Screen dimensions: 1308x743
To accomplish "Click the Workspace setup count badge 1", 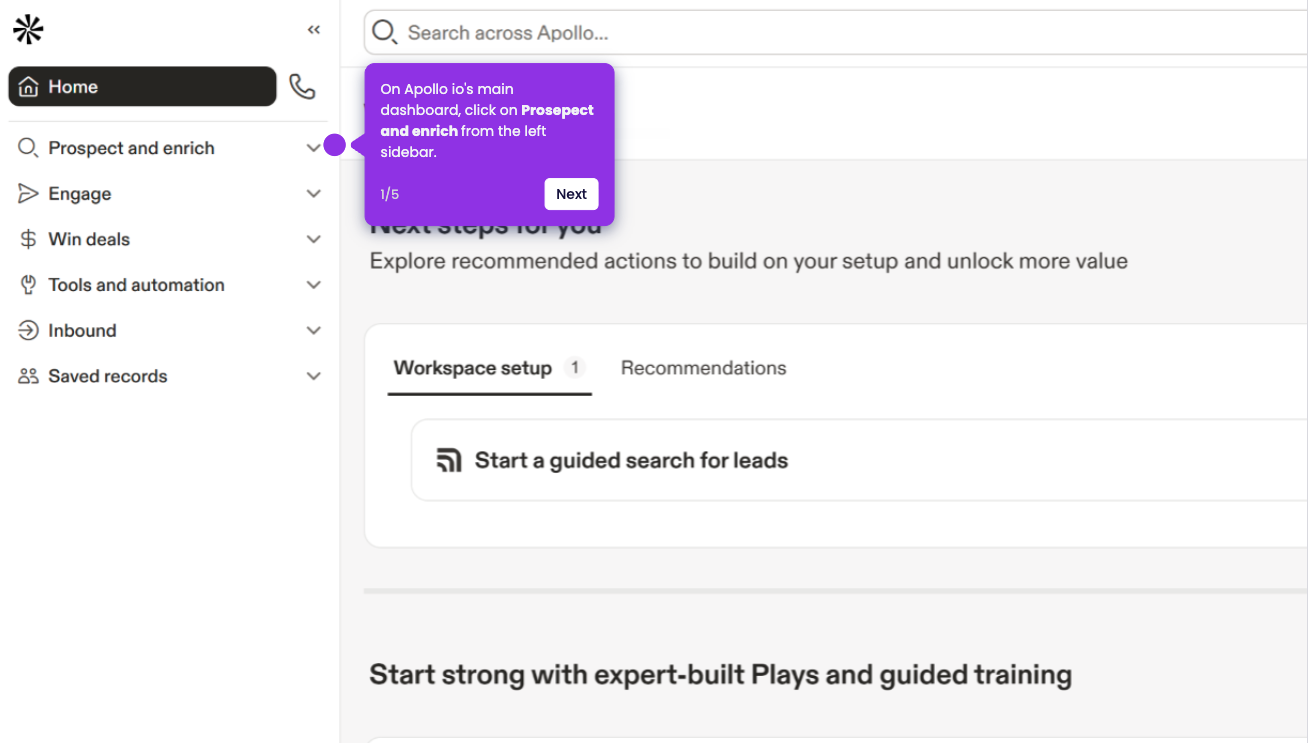I will click(x=574, y=368).
